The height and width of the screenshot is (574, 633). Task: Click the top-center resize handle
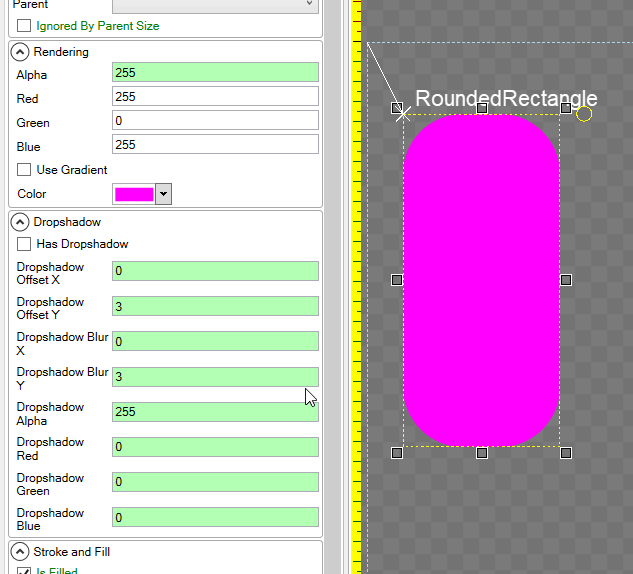click(482, 108)
